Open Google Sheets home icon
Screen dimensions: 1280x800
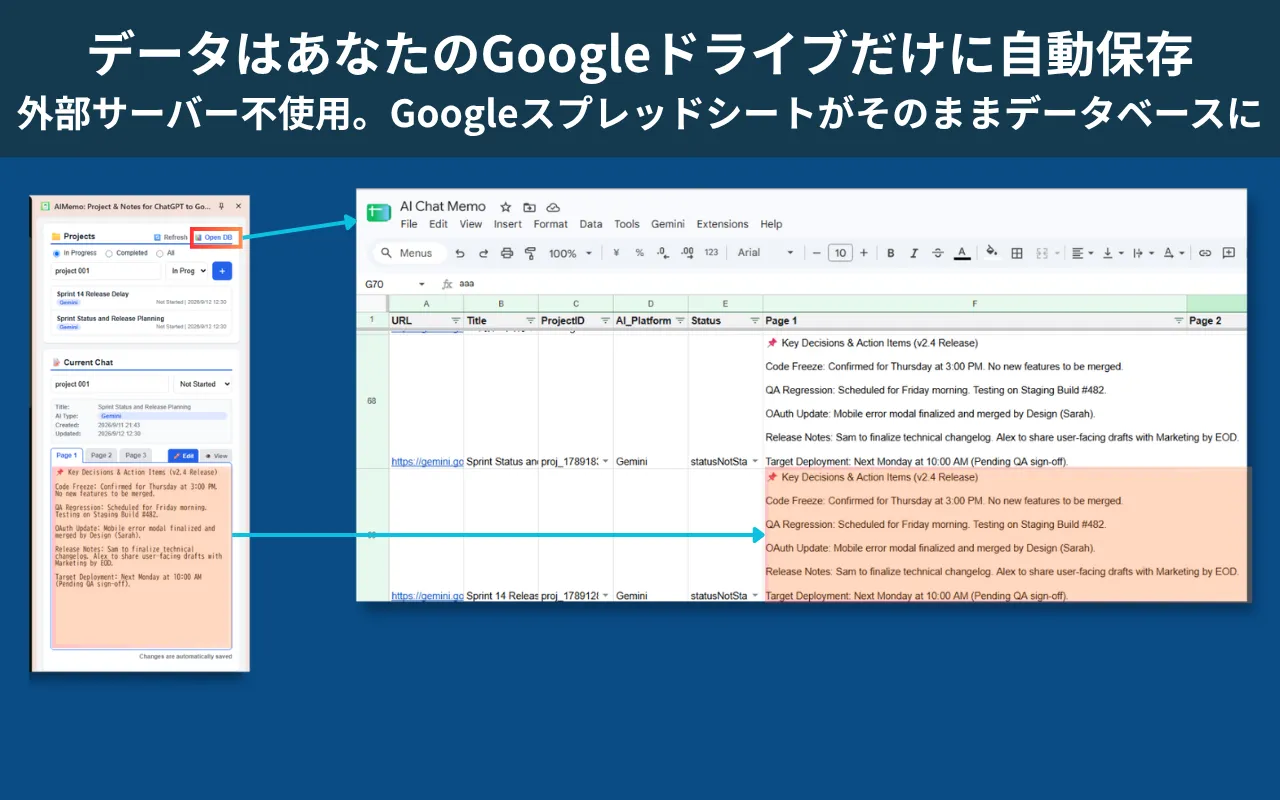point(378,212)
